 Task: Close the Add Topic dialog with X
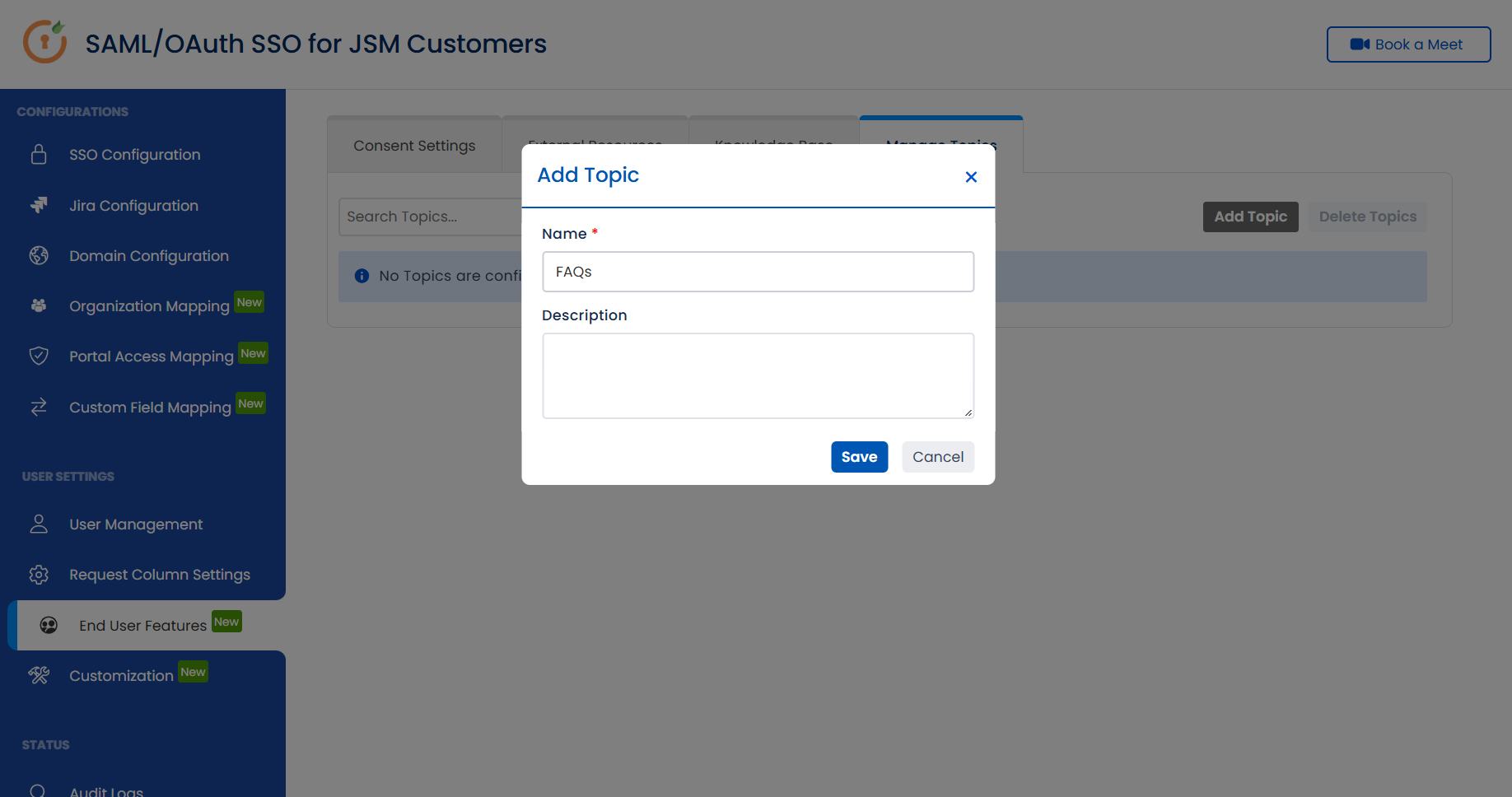971,177
